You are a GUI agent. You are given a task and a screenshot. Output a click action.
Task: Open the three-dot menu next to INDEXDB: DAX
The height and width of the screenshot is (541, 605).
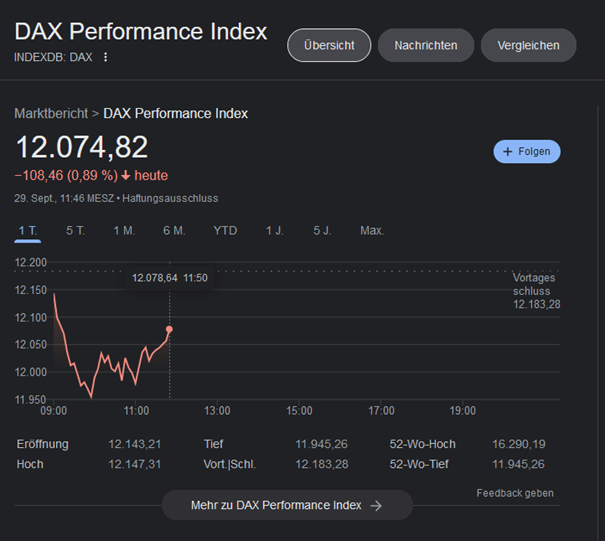tap(105, 57)
